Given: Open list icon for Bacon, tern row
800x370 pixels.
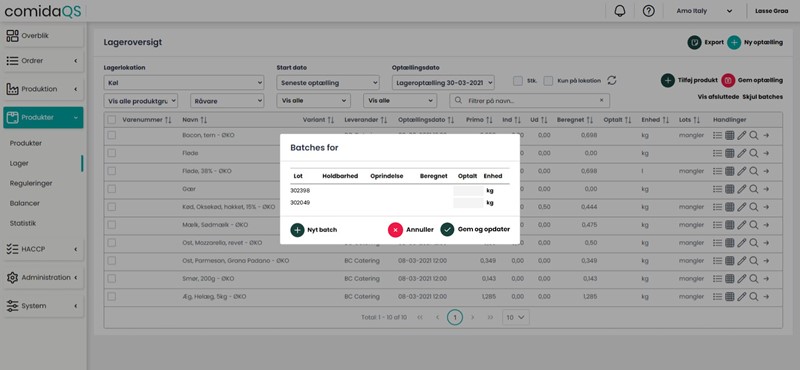Looking at the screenshot, I should click(717, 135).
